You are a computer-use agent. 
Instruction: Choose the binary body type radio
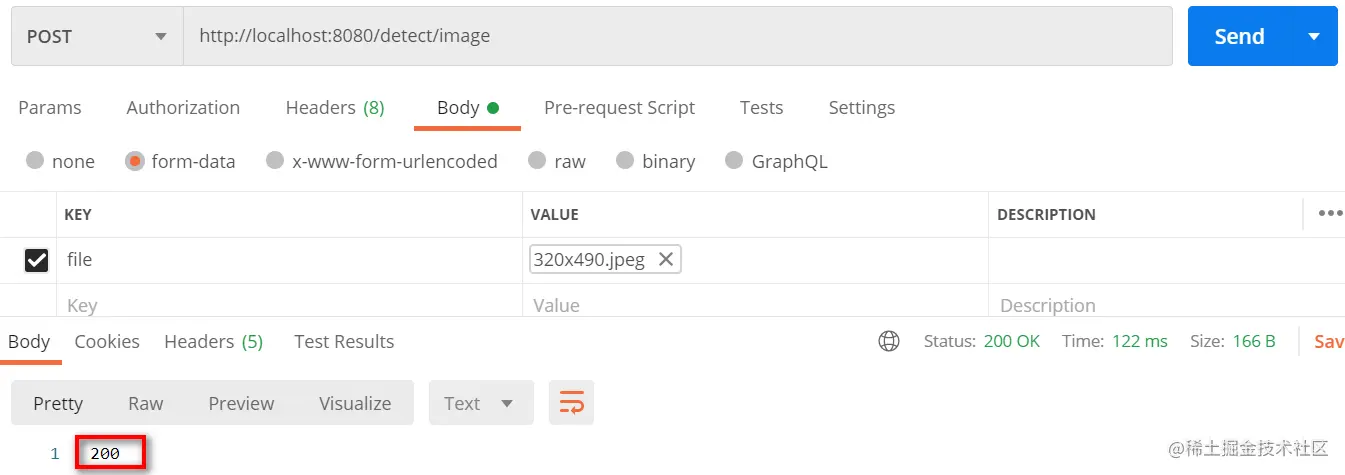coord(625,161)
